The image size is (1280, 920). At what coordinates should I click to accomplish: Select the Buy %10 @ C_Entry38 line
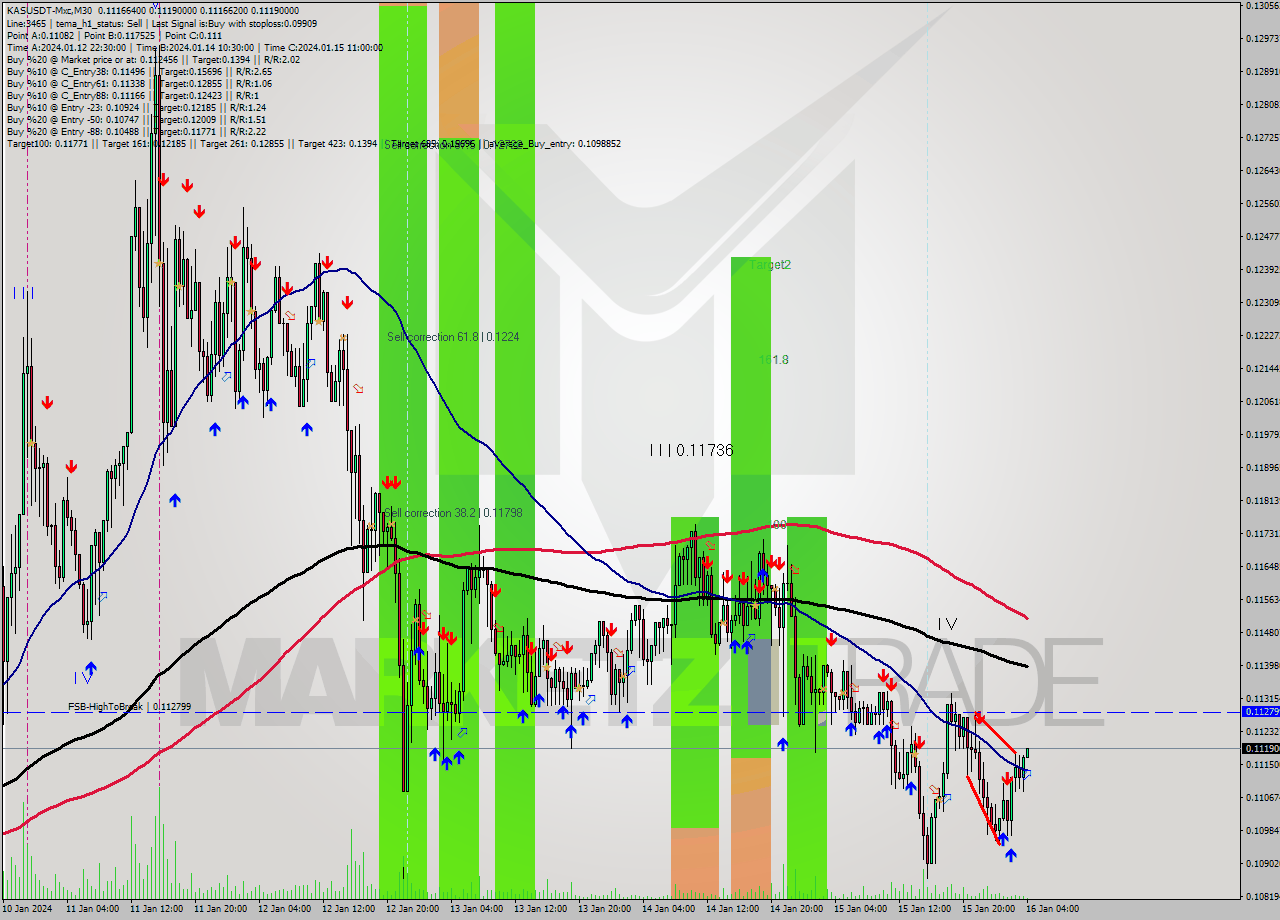coord(139,71)
